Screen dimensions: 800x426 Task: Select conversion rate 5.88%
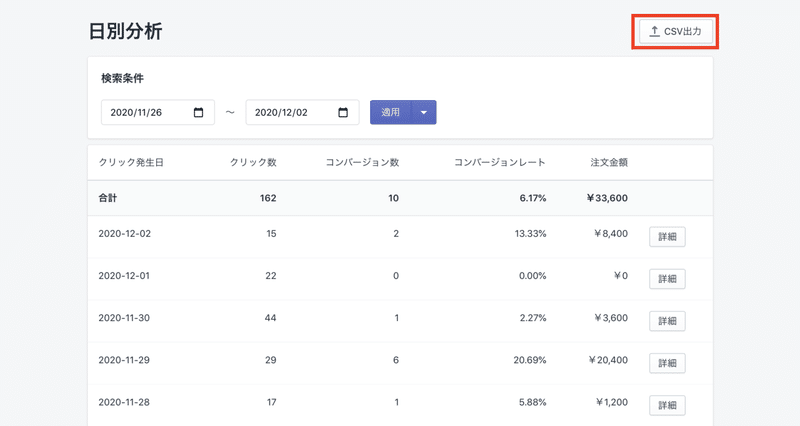click(533, 402)
